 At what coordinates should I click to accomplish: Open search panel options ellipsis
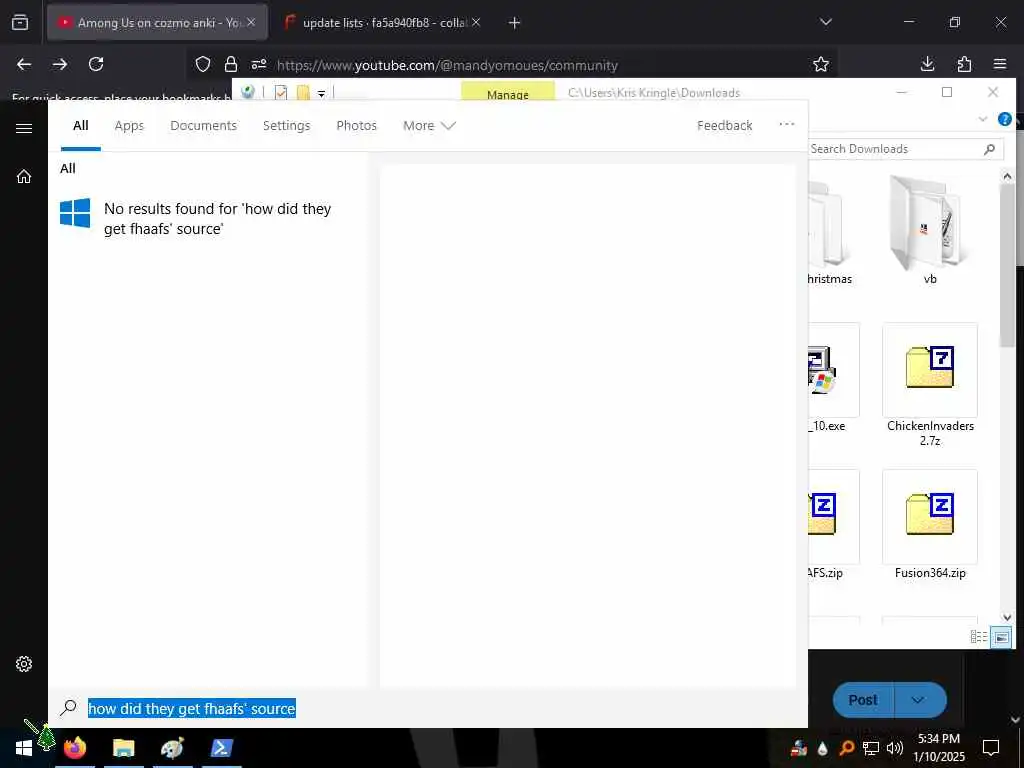[787, 124]
